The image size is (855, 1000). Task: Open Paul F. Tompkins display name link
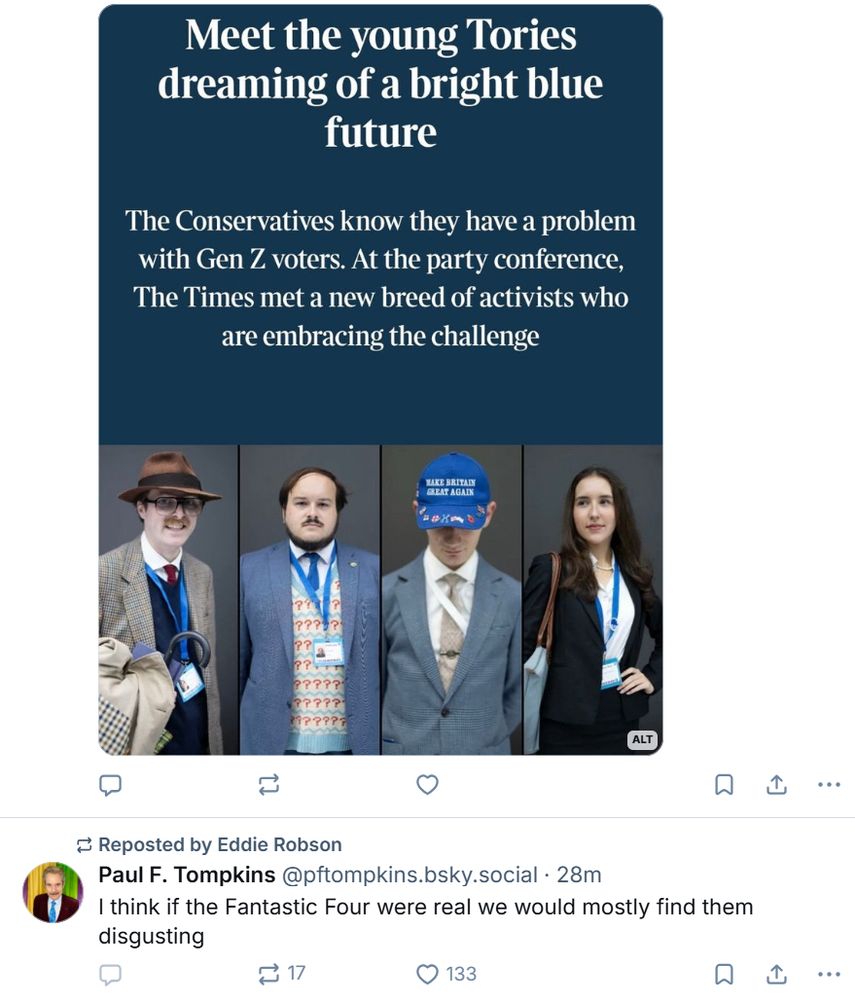coord(187,874)
